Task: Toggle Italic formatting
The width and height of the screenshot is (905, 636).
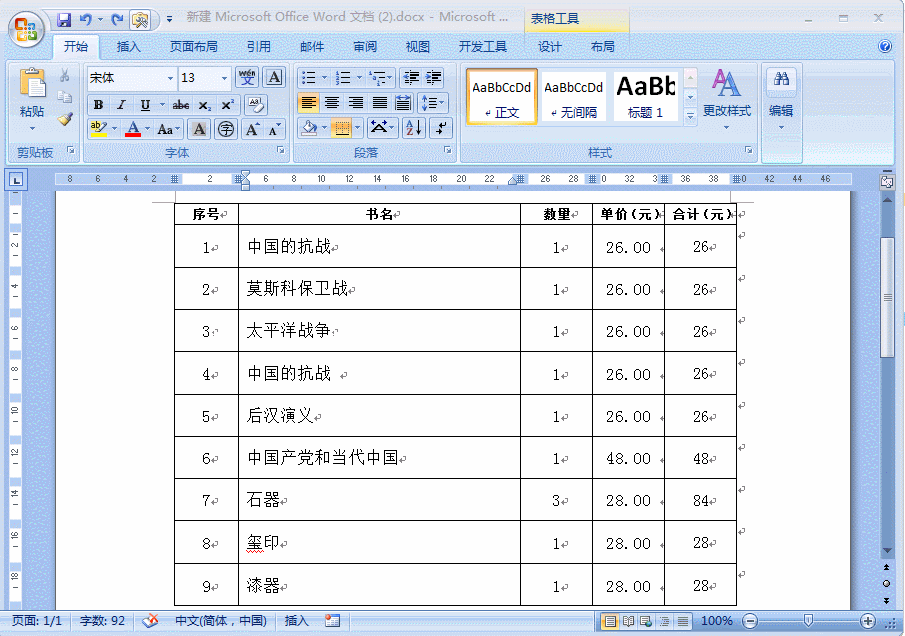Action: pyautogui.click(x=121, y=105)
